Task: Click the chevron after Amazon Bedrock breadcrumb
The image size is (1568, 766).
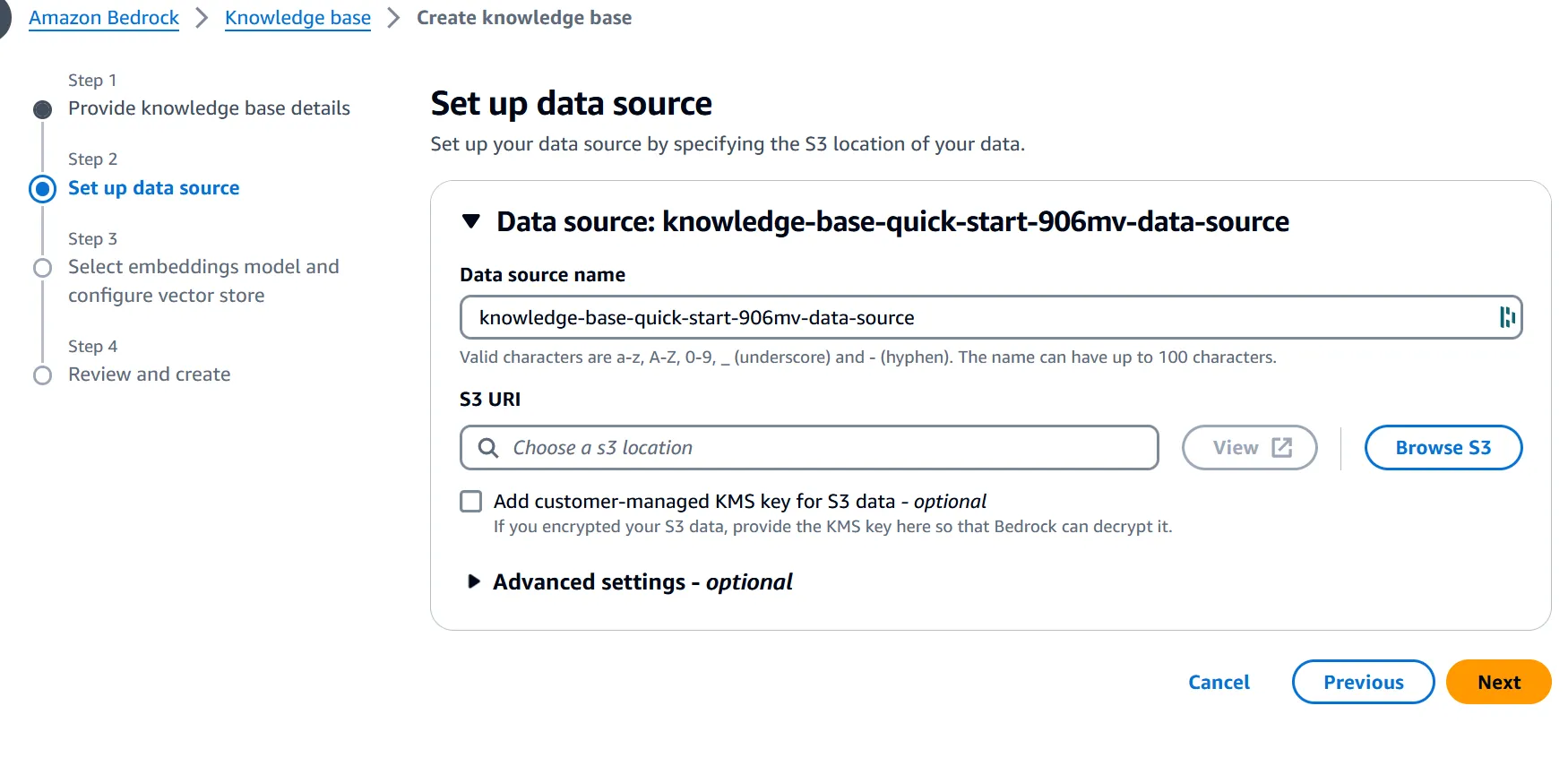Action: pos(199,16)
